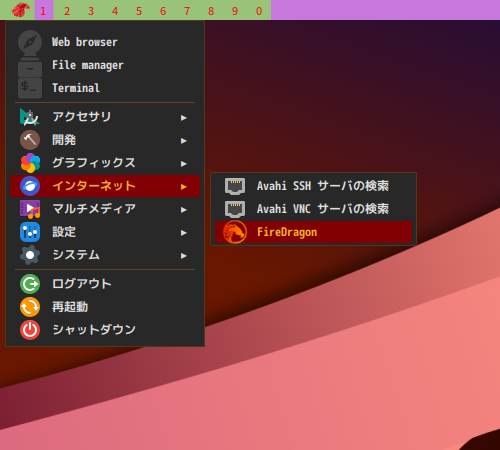Viewport: 500px width, 450px height.
Task: Click the システム gear icon
Action: point(30,255)
